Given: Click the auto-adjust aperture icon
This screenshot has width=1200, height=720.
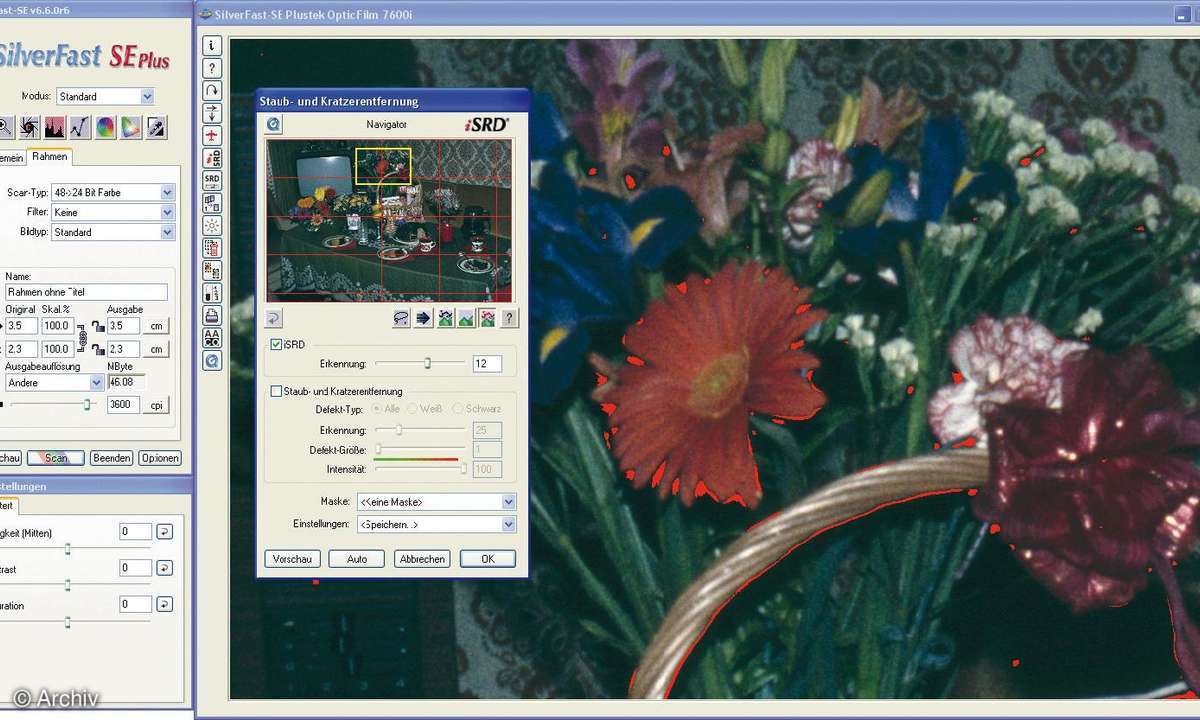Looking at the screenshot, I should coord(30,127).
